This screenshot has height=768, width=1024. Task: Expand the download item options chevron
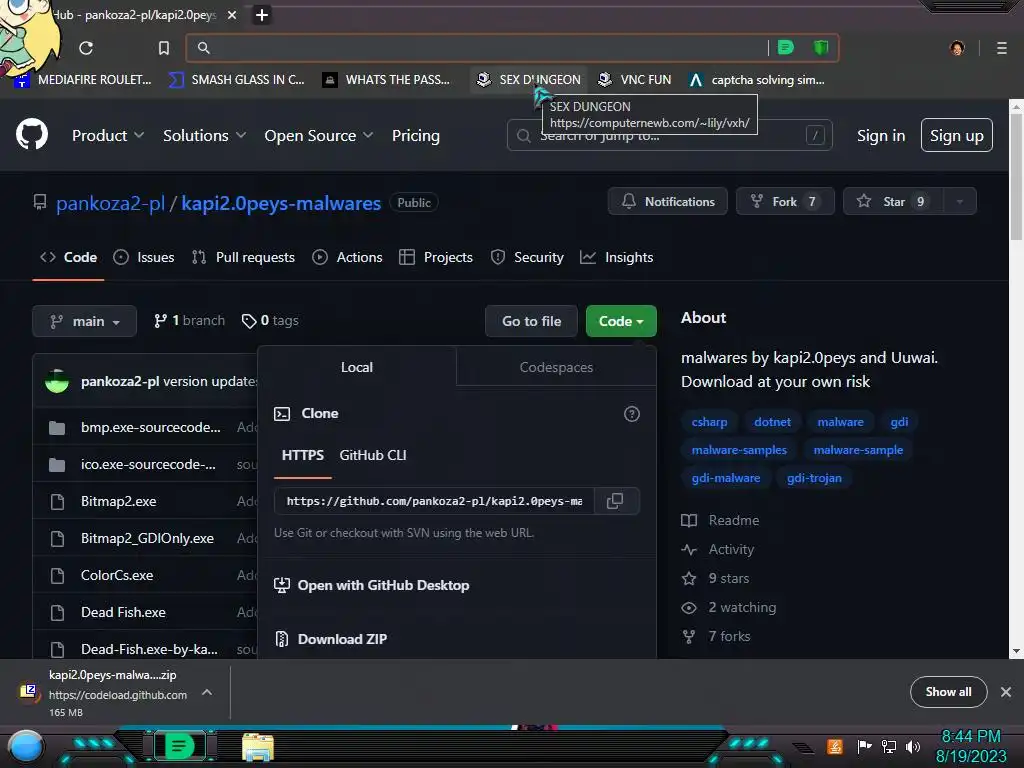pos(206,692)
